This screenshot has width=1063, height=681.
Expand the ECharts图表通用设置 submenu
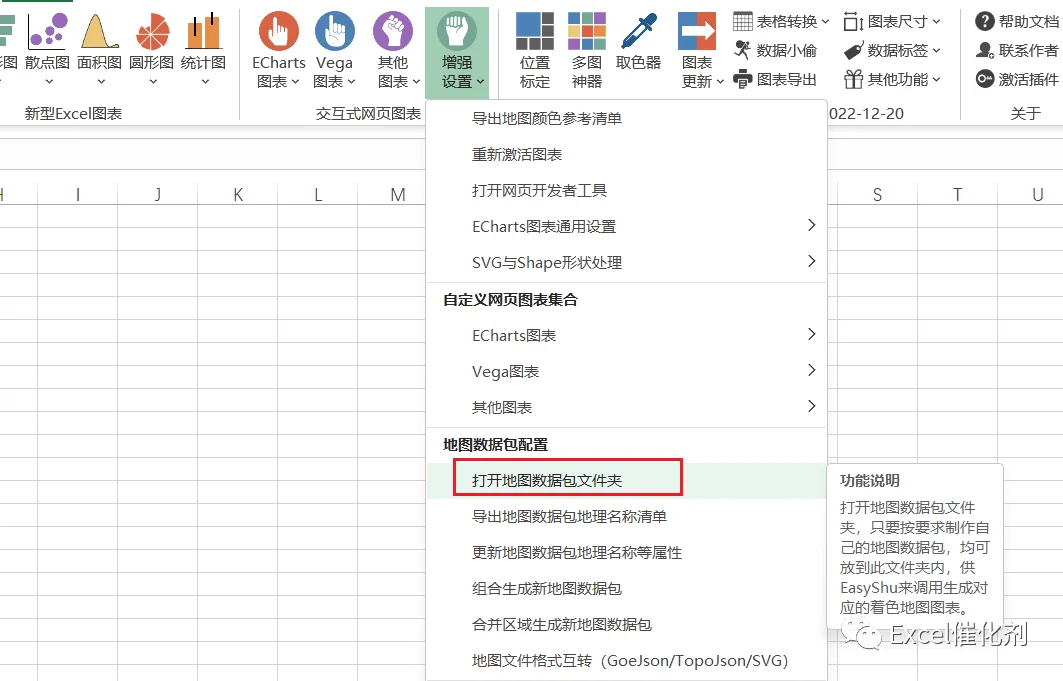pyautogui.click(x=627, y=226)
